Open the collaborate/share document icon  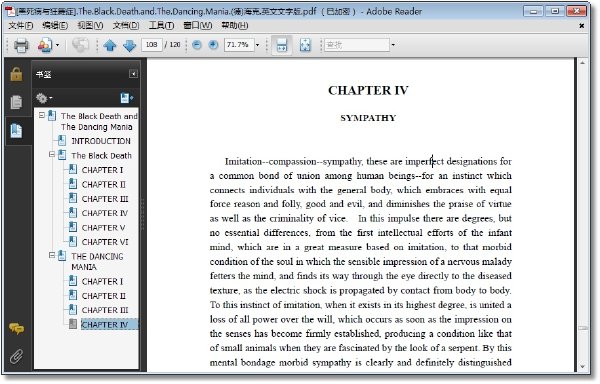coord(44,45)
